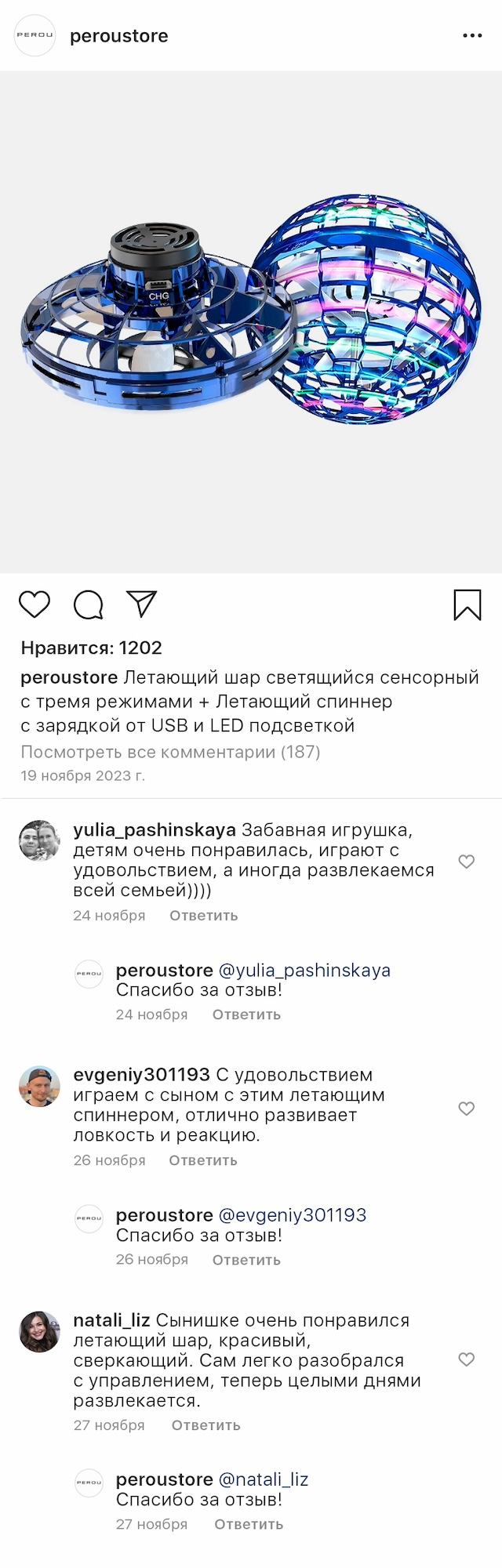
Task: Reply to evgeniy301193's comment
Action: [203, 1160]
